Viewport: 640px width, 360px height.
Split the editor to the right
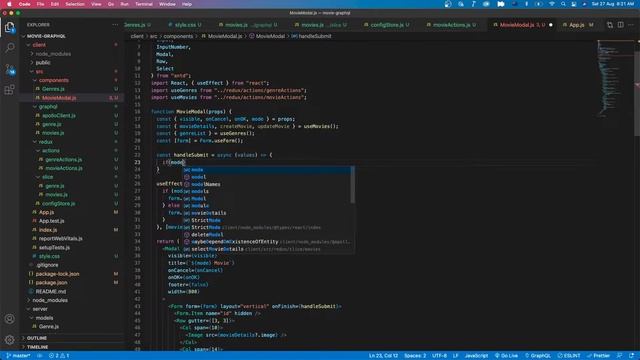pos(620,25)
